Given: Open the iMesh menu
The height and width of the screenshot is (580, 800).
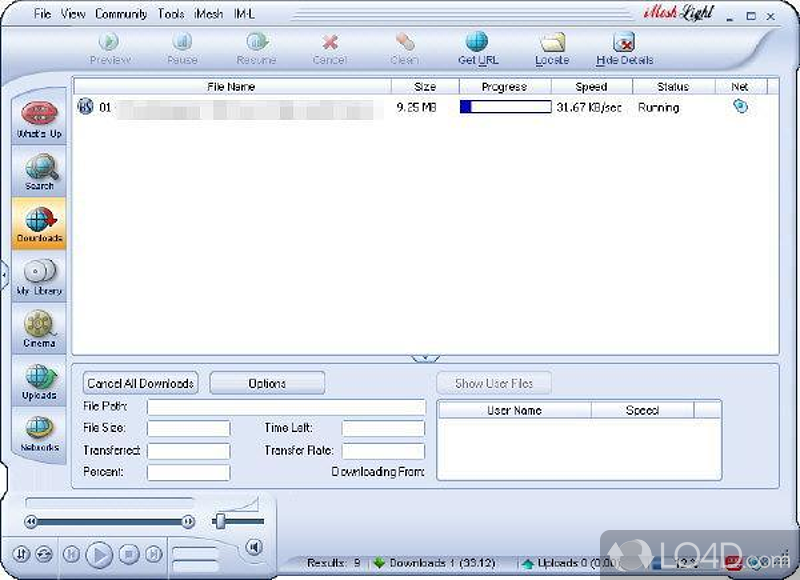Looking at the screenshot, I should click(209, 14).
